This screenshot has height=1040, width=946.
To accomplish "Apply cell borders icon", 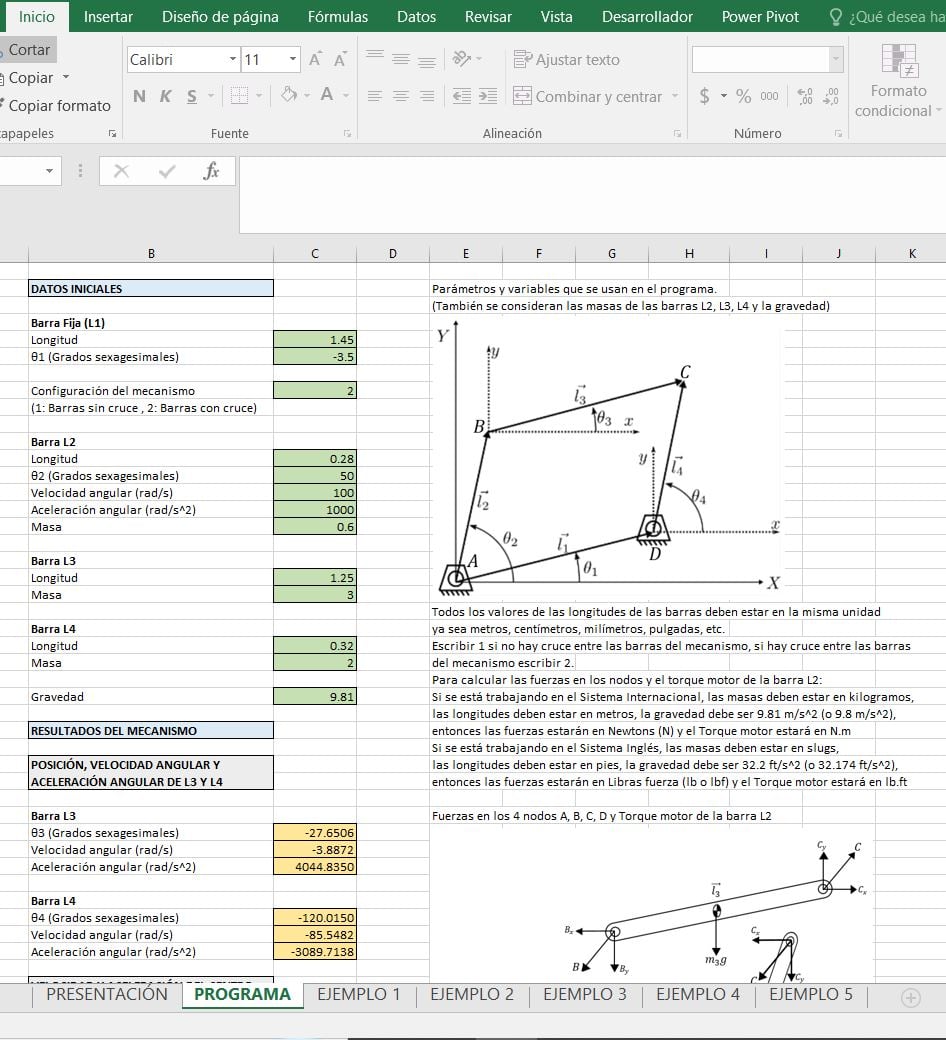I will [239, 96].
